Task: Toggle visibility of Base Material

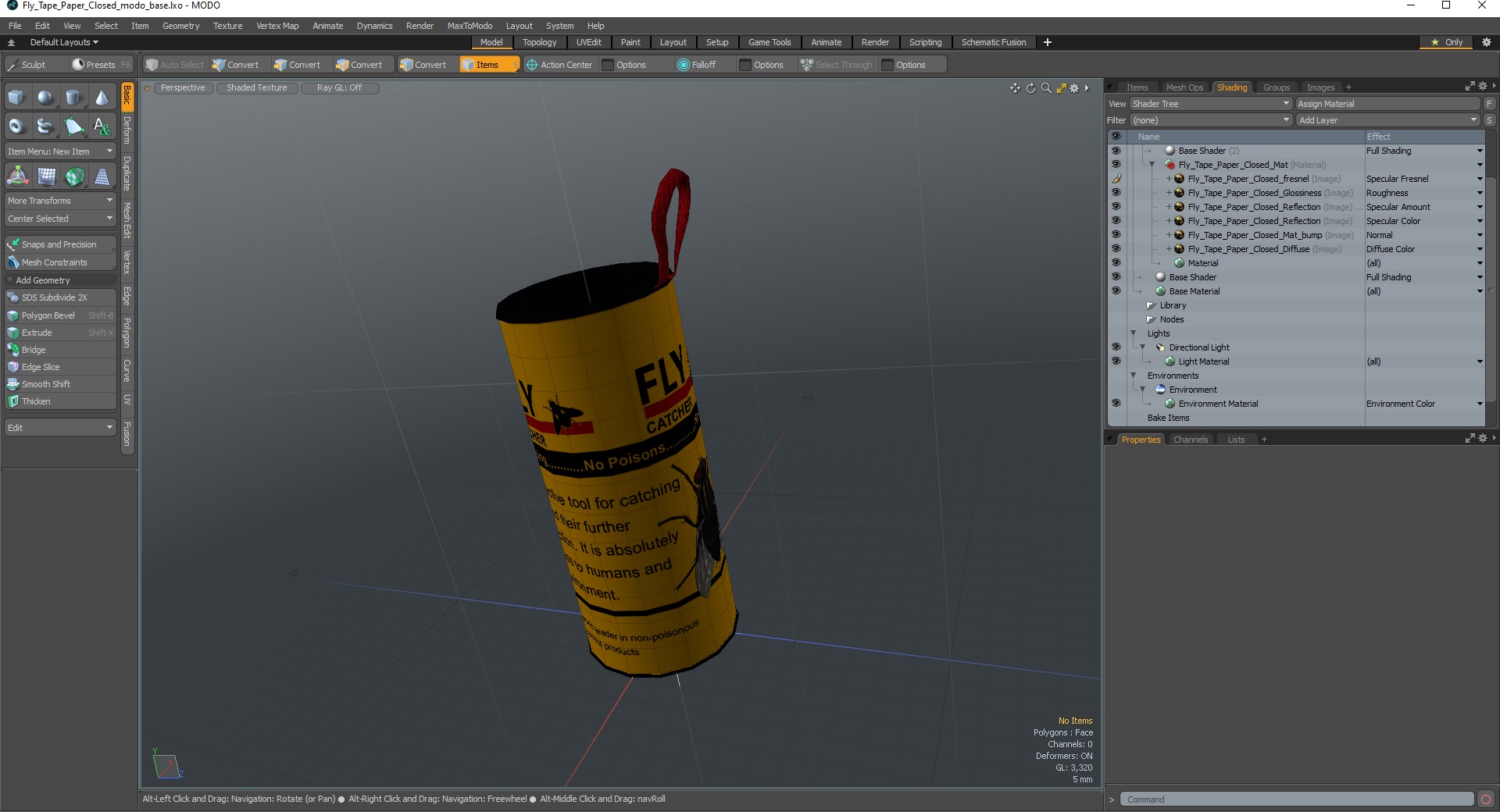Action: pyautogui.click(x=1116, y=291)
